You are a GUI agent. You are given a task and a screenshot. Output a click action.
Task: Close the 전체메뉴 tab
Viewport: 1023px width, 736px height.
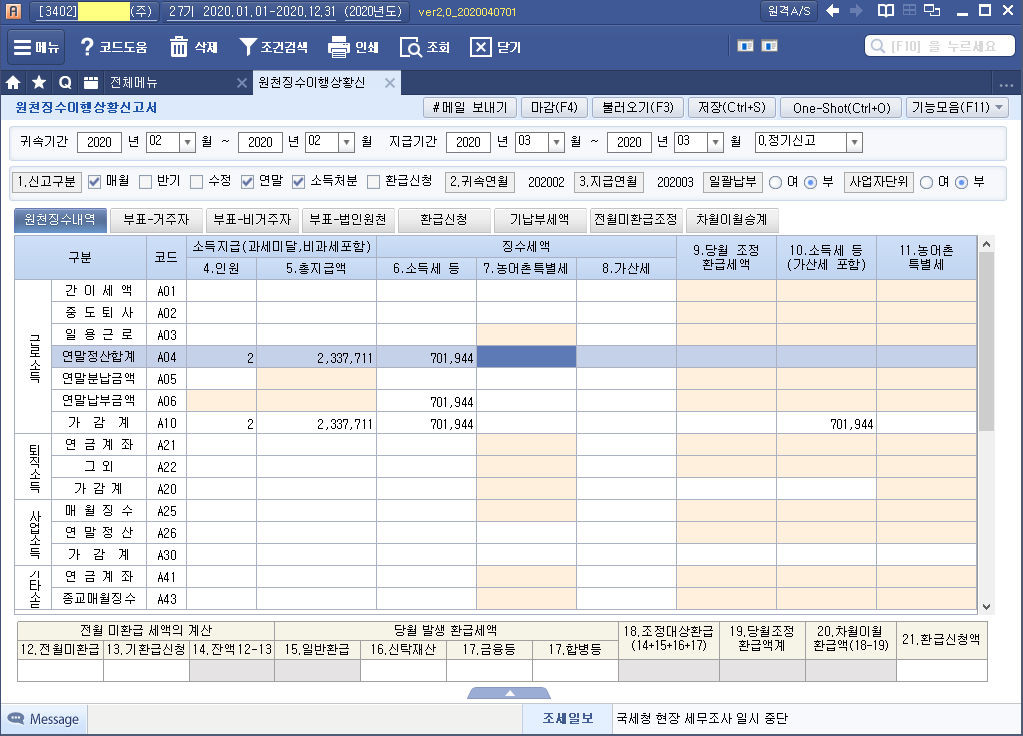point(241,83)
